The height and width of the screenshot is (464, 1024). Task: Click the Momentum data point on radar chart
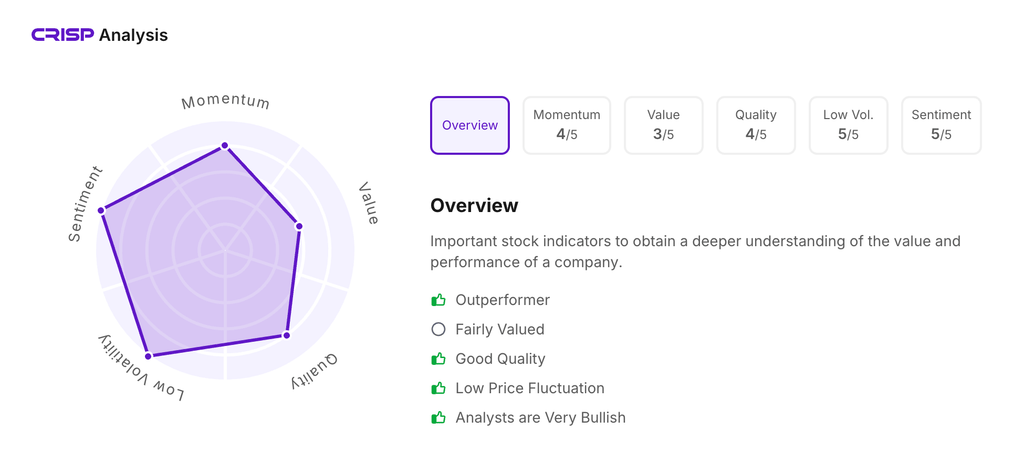click(x=225, y=146)
